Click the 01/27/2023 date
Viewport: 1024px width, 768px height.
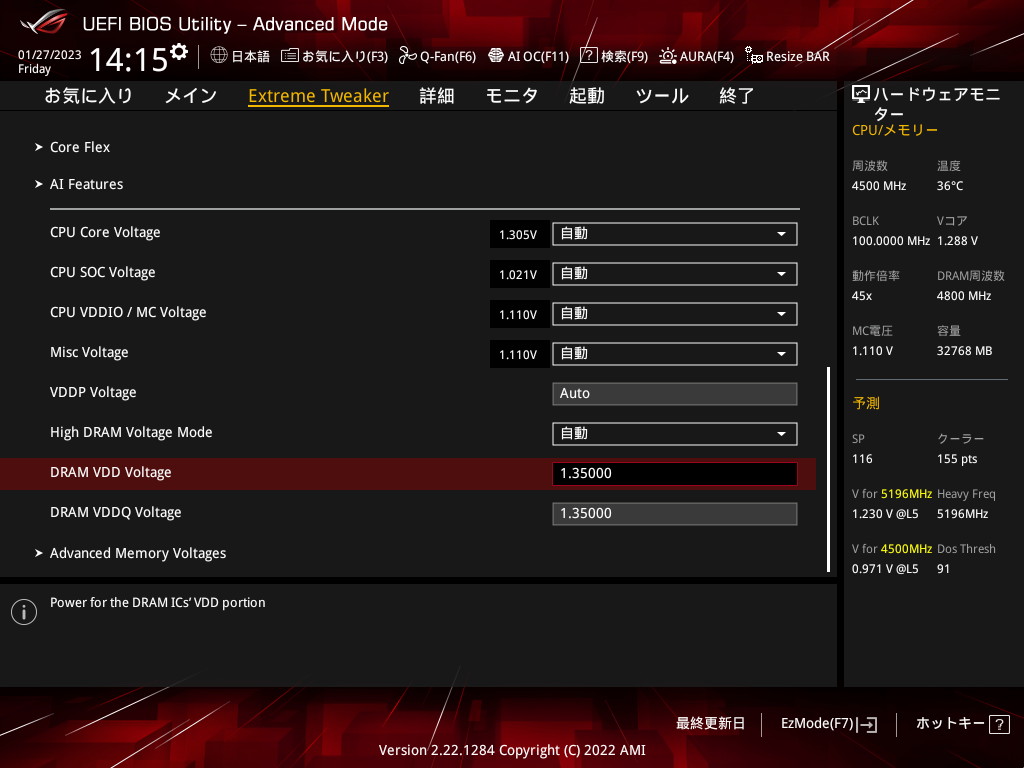click(x=50, y=54)
